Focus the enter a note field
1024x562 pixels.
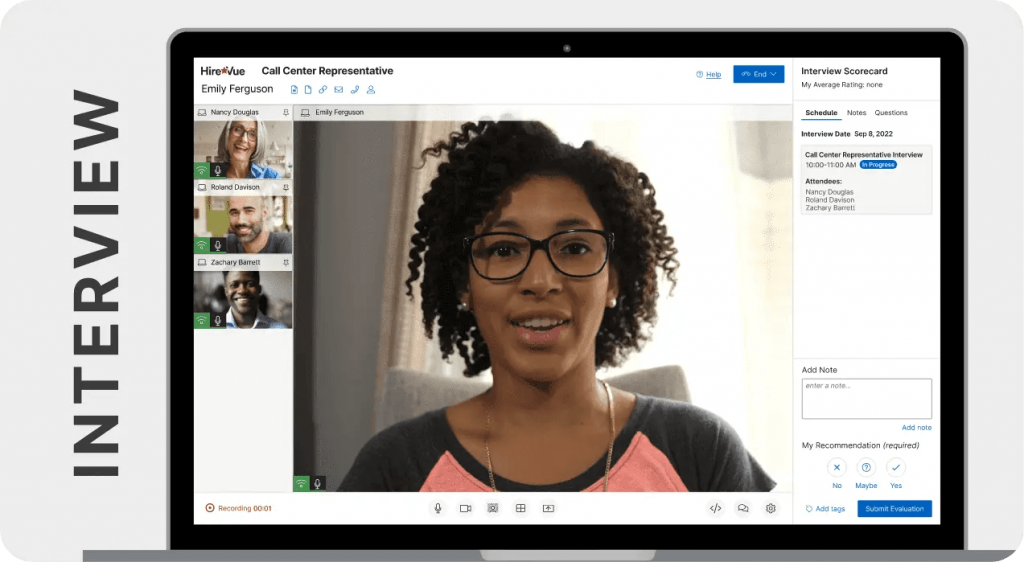point(867,398)
